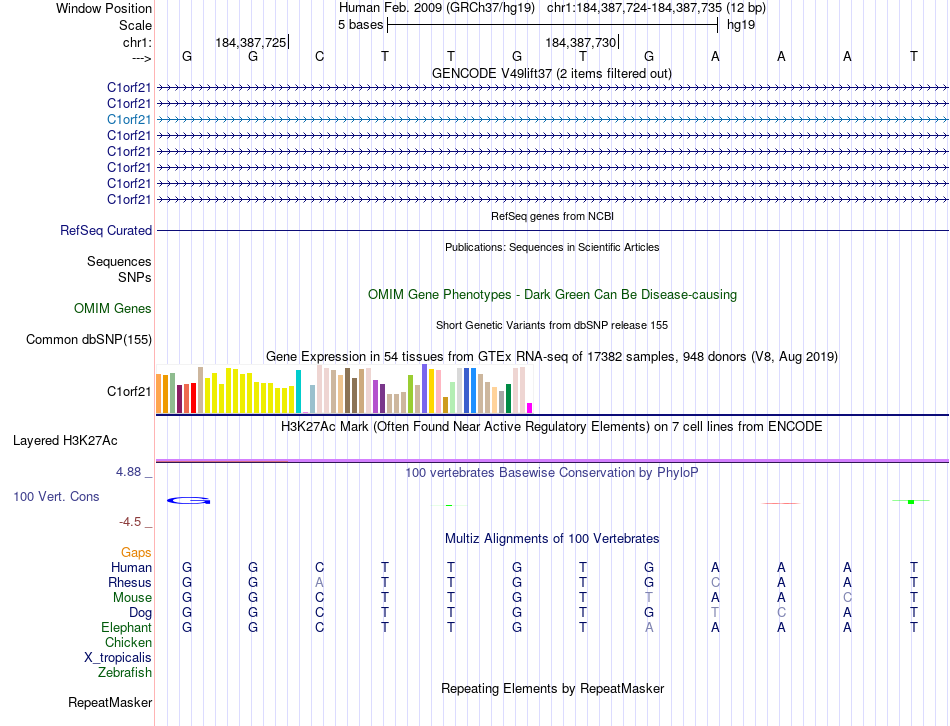The width and height of the screenshot is (950, 726).
Task: Select the Sequences label of the Publications track
Action: (x=119, y=261)
